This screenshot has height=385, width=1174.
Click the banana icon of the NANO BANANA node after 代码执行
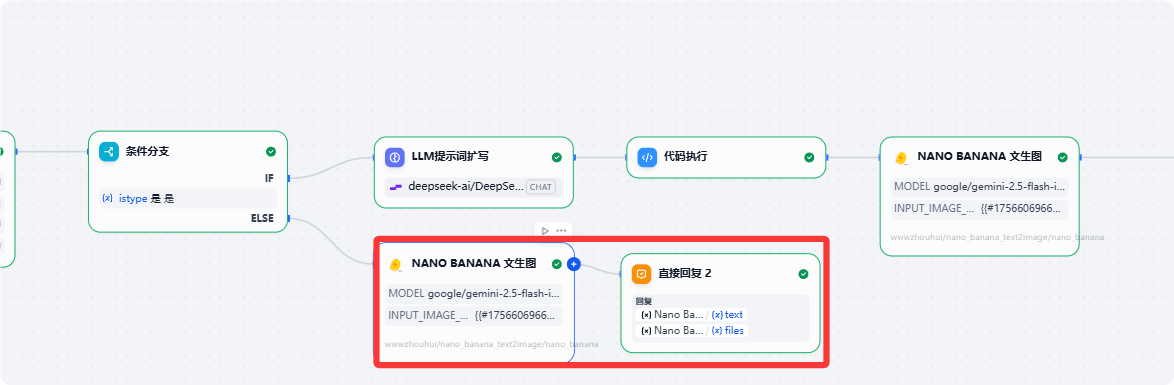[x=901, y=157]
